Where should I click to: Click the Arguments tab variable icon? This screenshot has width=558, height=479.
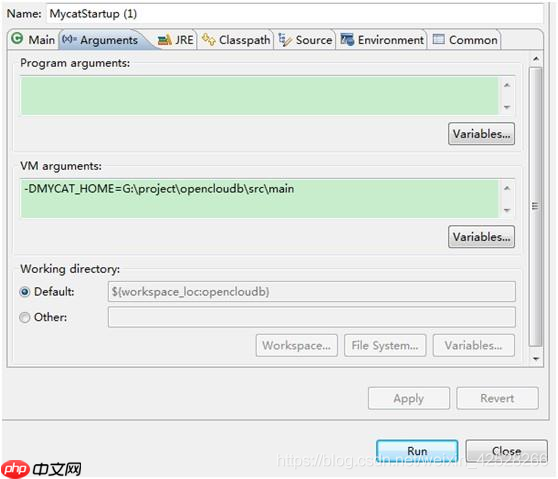click(x=69, y=39)
